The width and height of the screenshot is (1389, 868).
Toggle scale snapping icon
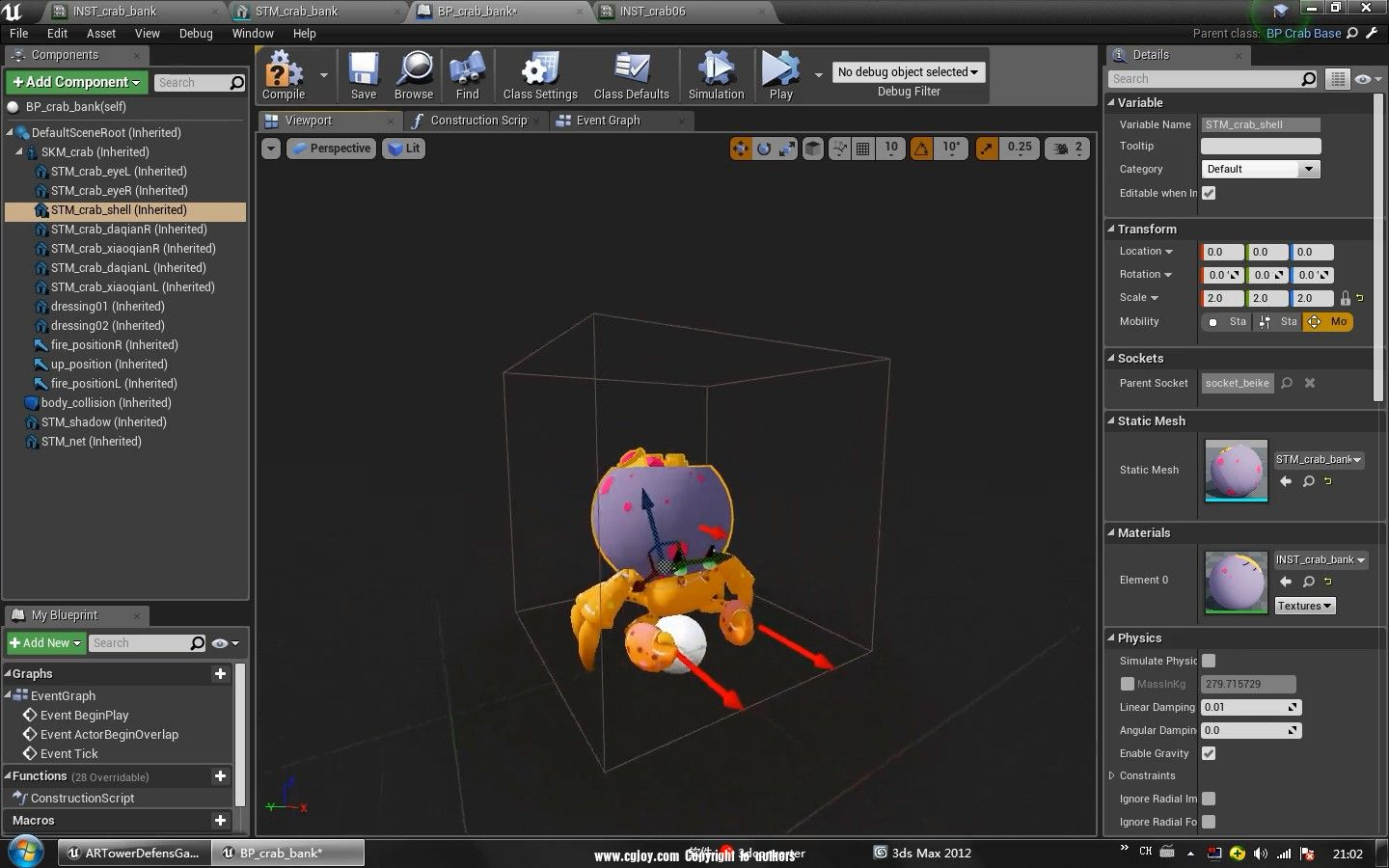click(986, 149)
